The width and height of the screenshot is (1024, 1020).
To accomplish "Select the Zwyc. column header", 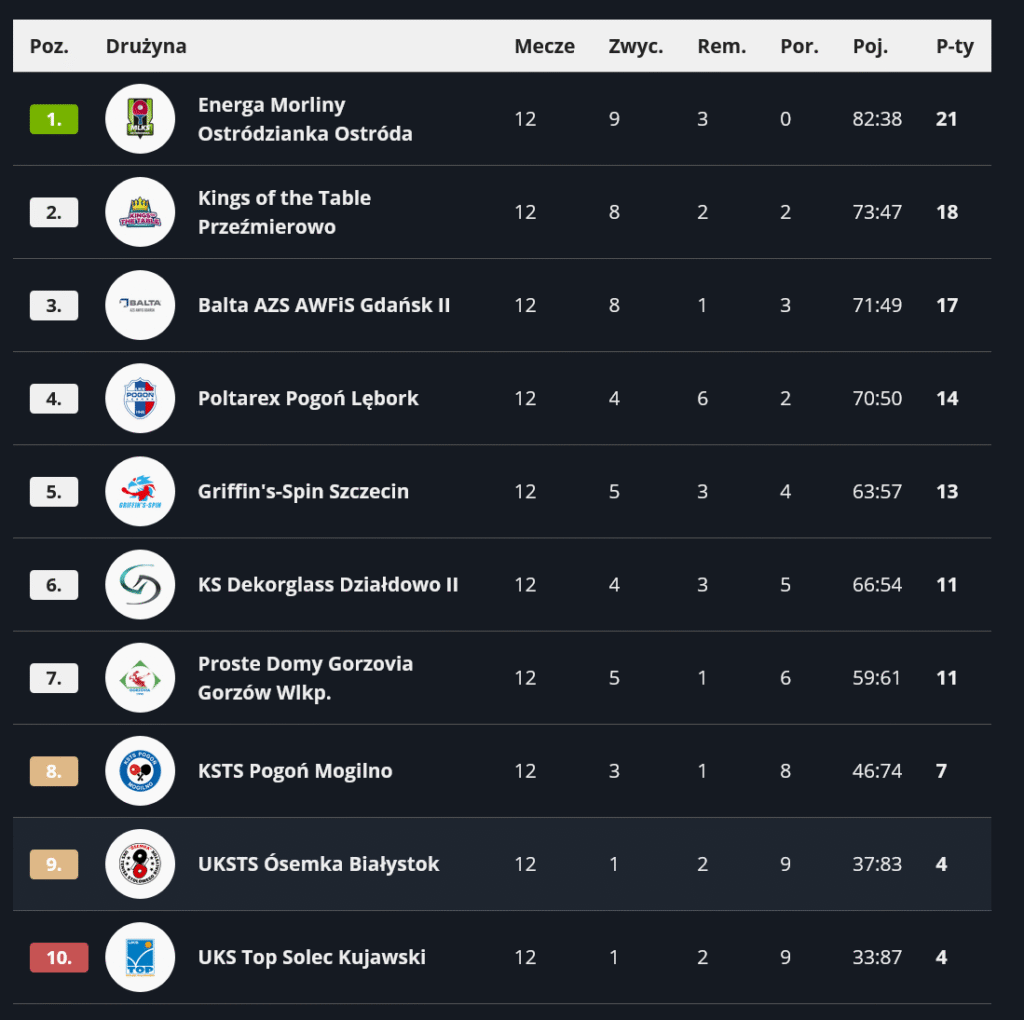I will 635,46.
